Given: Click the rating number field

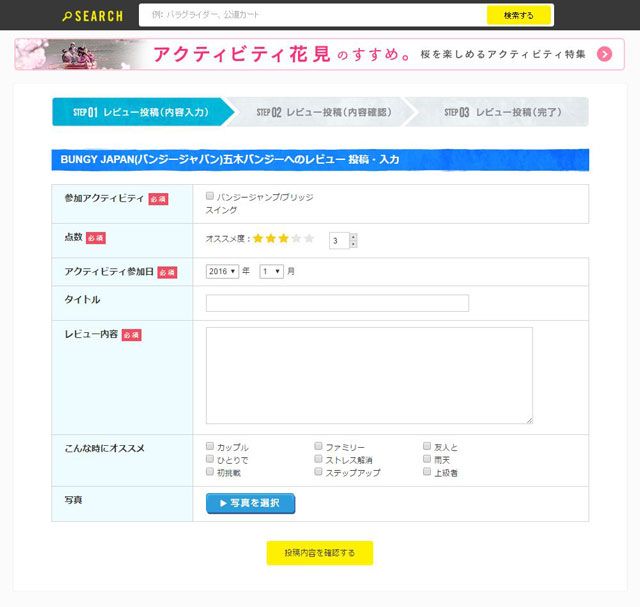Looking at the screenshot, I should tap(340, 240).
